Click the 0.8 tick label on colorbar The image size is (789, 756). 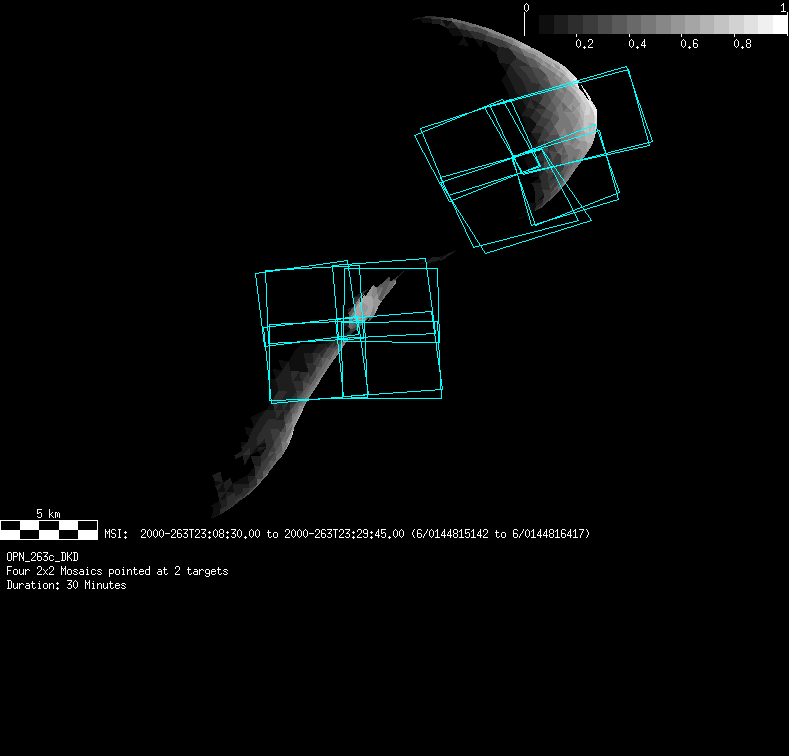[x=742, y=44]
